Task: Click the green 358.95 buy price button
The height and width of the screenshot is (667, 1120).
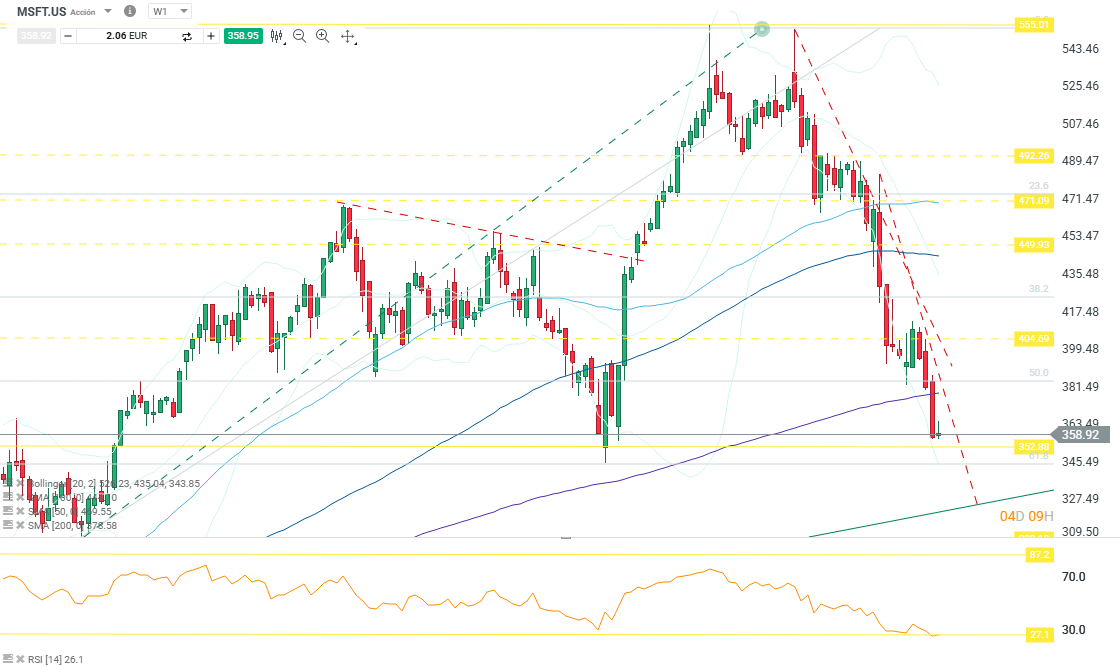Action: [243, 36]
